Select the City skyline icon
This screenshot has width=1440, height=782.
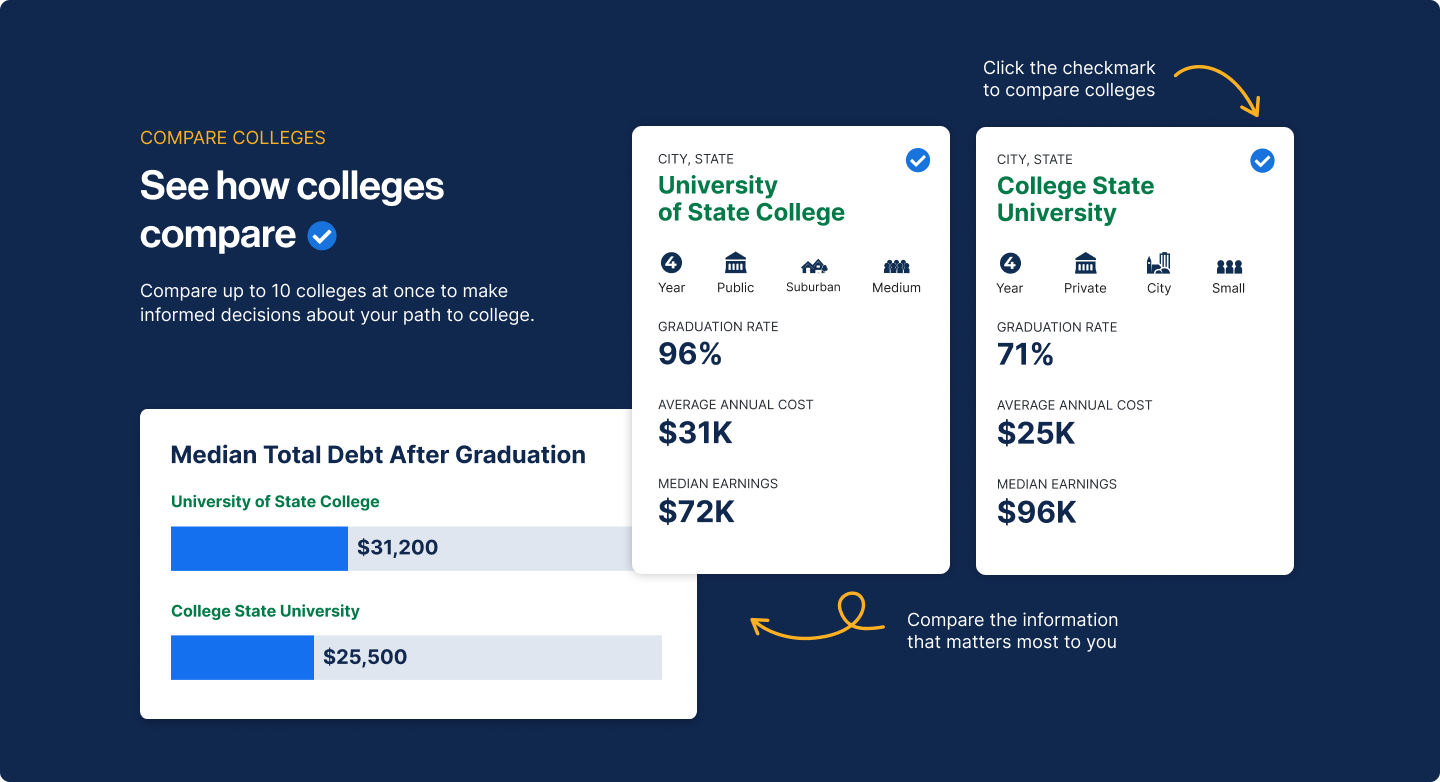point(1158,263)
